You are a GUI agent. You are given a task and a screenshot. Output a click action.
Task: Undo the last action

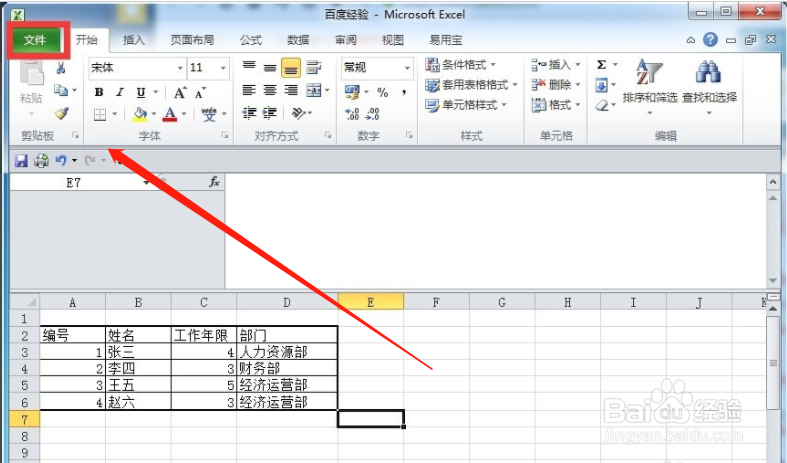(x=61, y=160)
